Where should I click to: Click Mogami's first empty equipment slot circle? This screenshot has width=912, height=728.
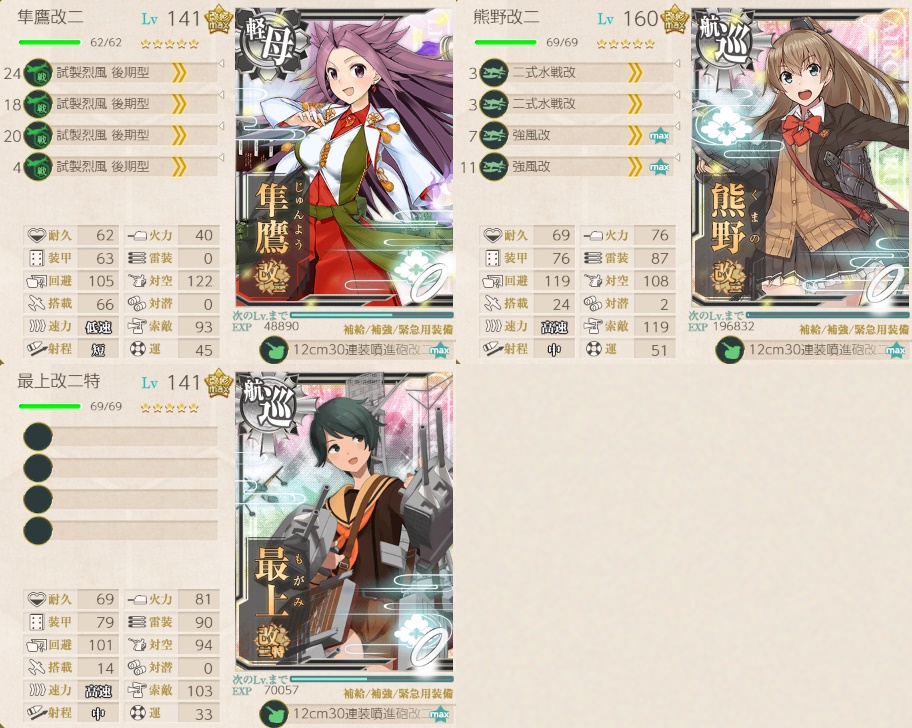pyautogui.click(x=38, y=437)
